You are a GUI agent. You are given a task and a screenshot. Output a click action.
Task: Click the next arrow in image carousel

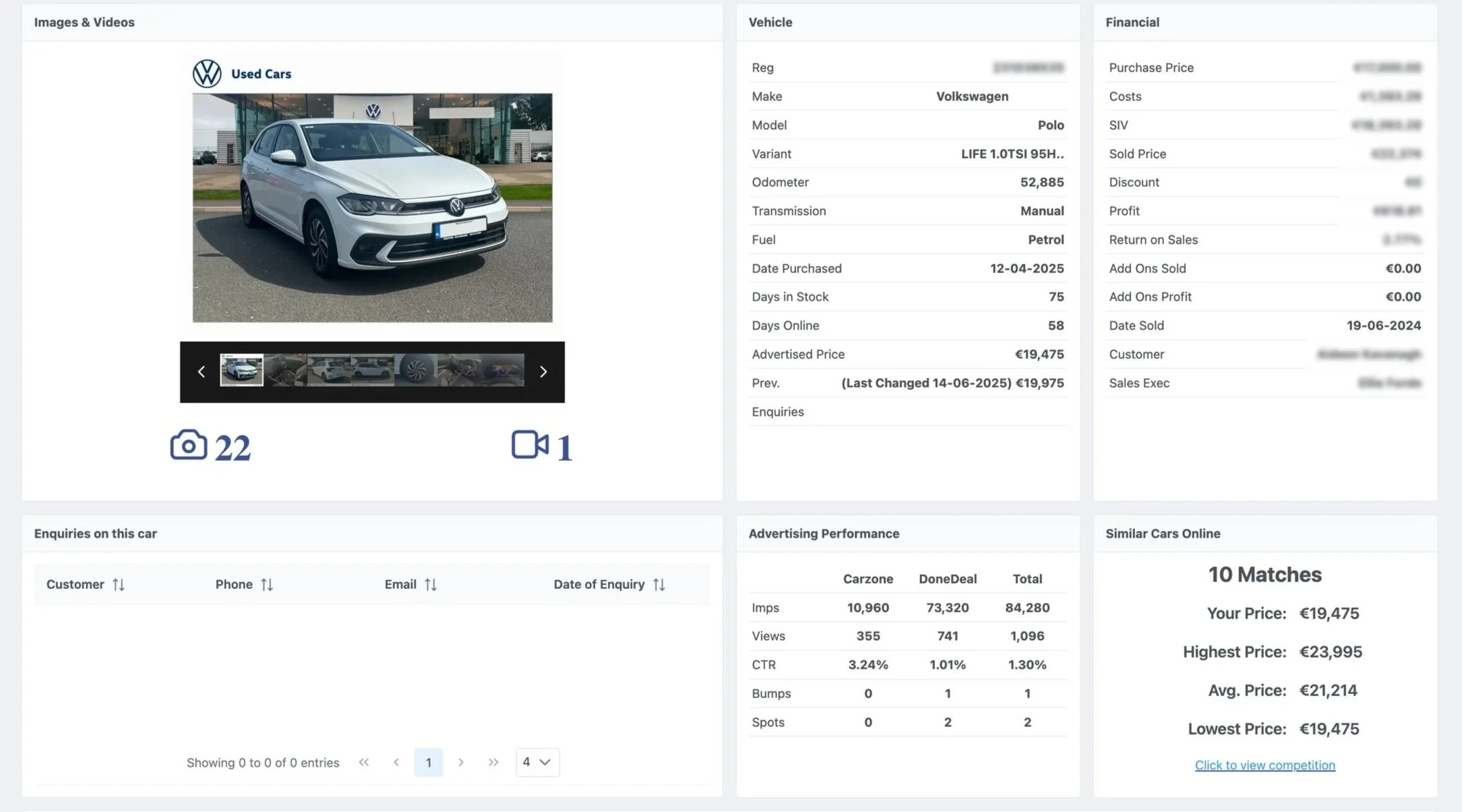[543, 372]
